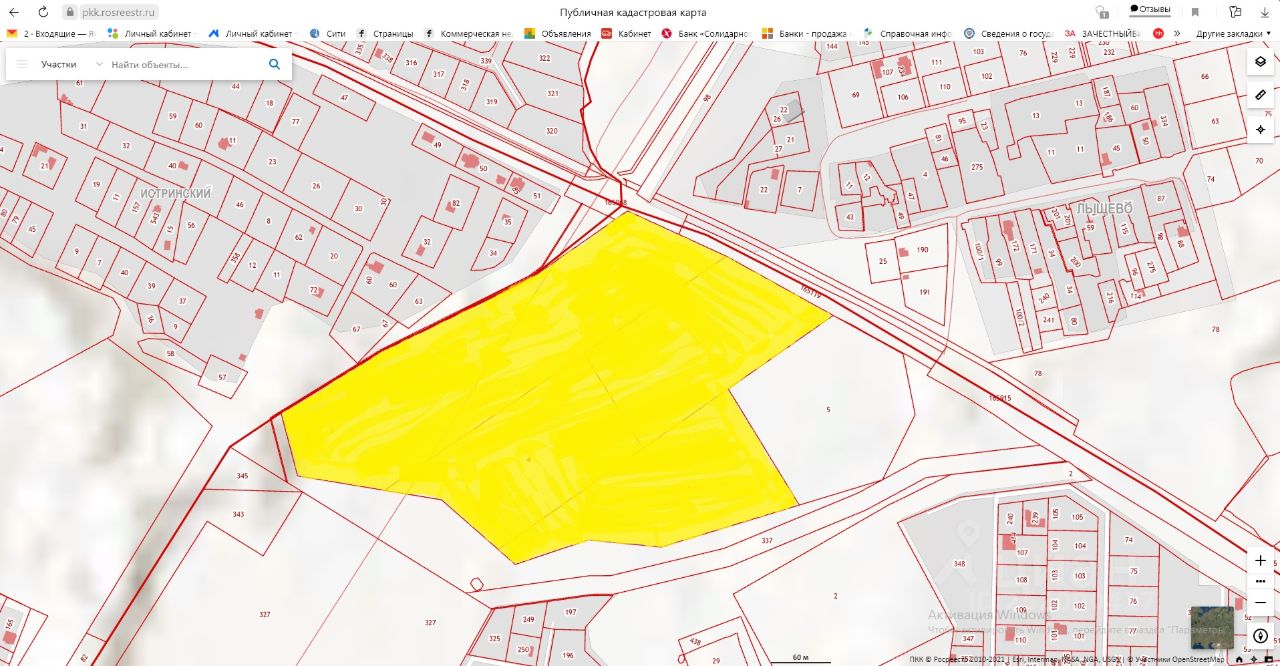Zoom in on the map with plus
The width and height of the screenshot is (1280, 666).
pos(1260,561)
